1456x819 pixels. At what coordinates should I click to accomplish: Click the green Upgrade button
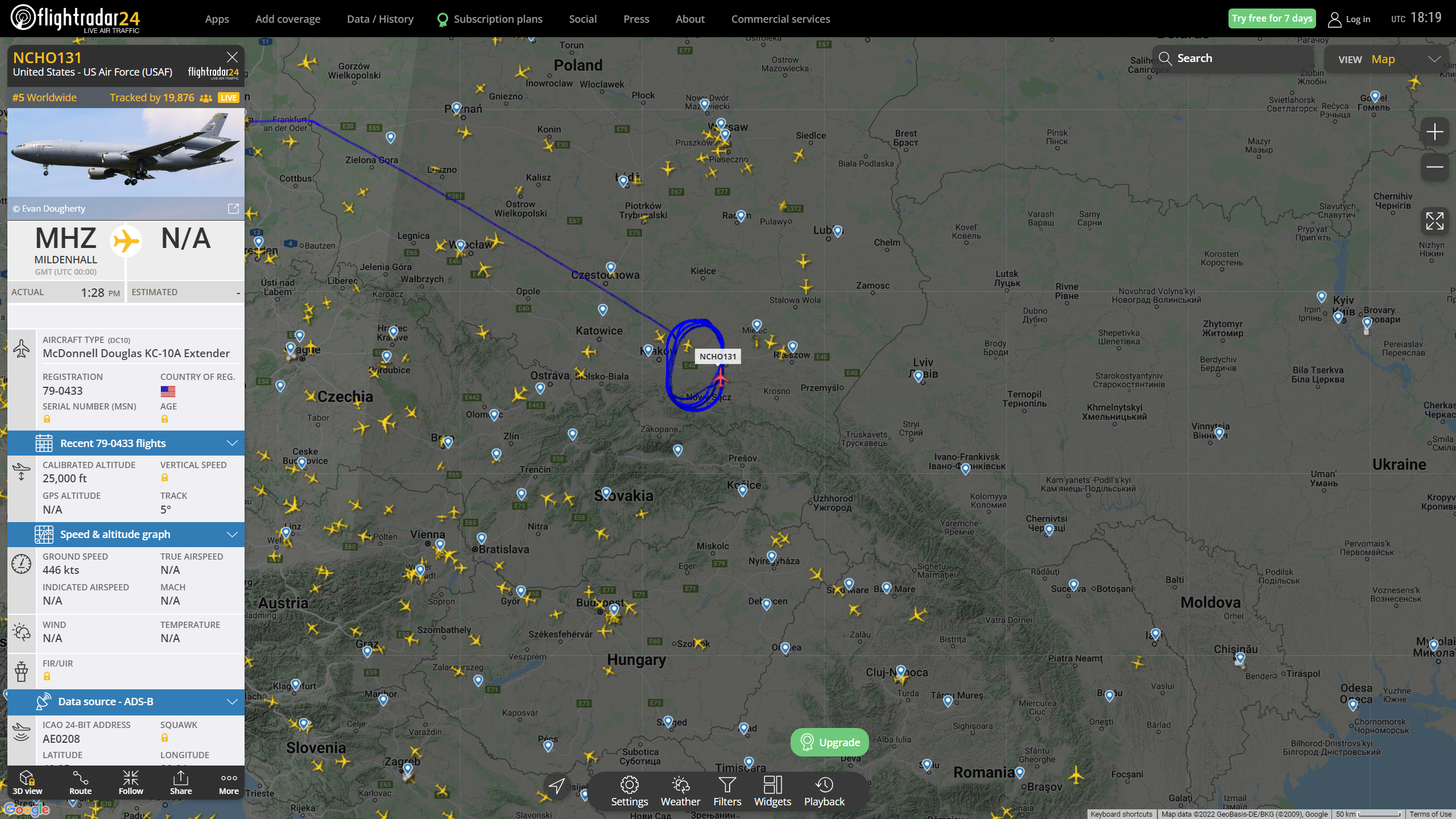(829, 742)
